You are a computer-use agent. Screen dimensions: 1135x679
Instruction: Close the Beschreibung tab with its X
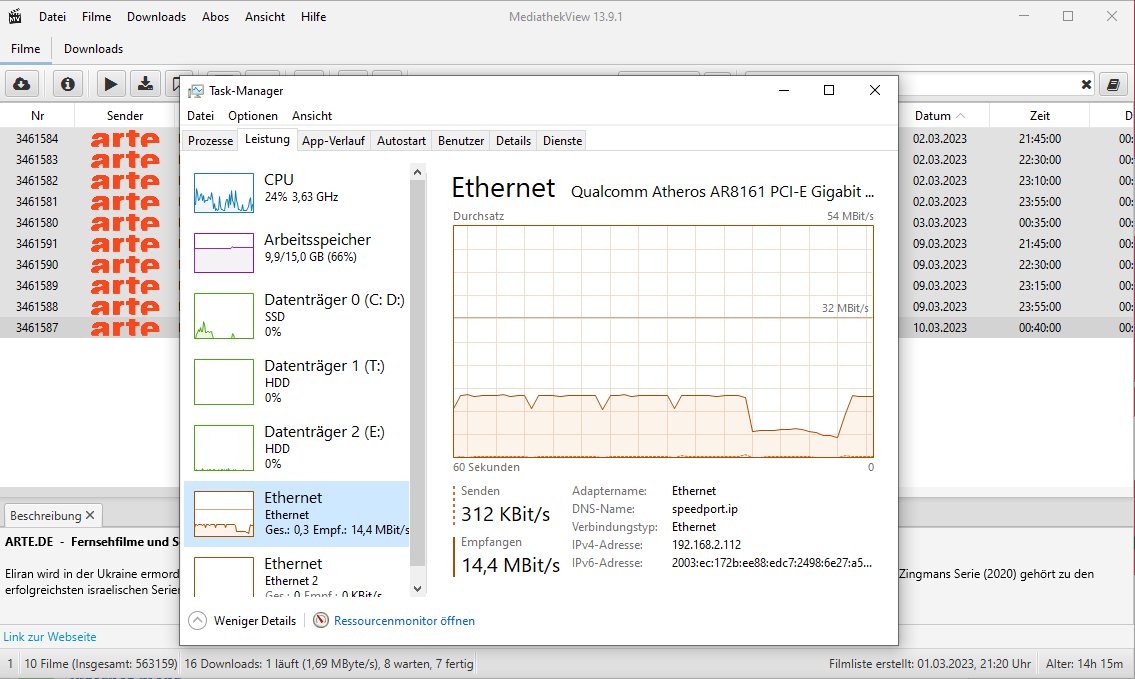(90, 515)
